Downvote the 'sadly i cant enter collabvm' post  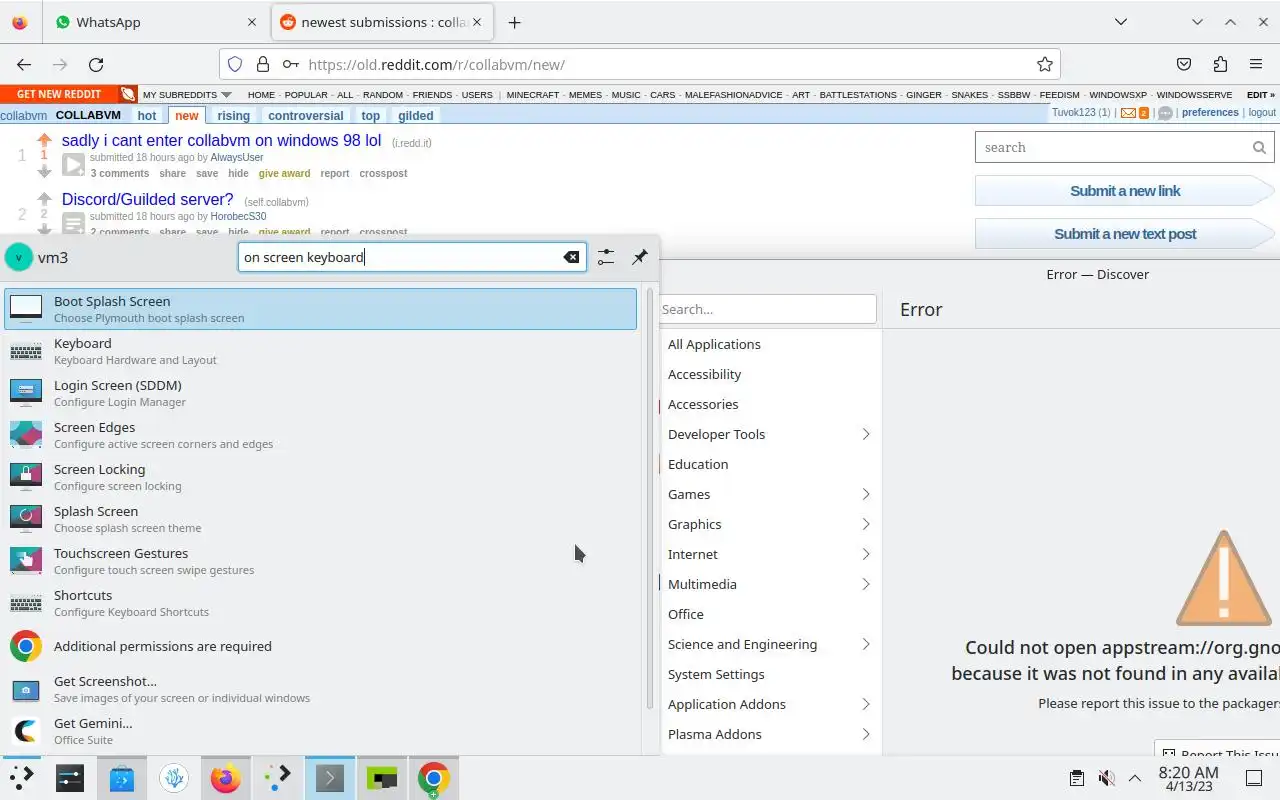pyautogui.click(x=44, y=171)
